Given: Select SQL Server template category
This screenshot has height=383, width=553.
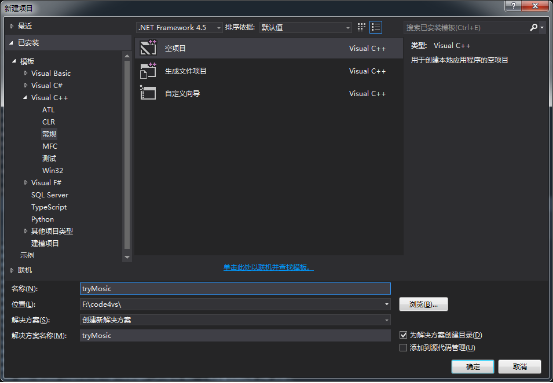Looking at the screenshot, I should click(x=49, y=195).
